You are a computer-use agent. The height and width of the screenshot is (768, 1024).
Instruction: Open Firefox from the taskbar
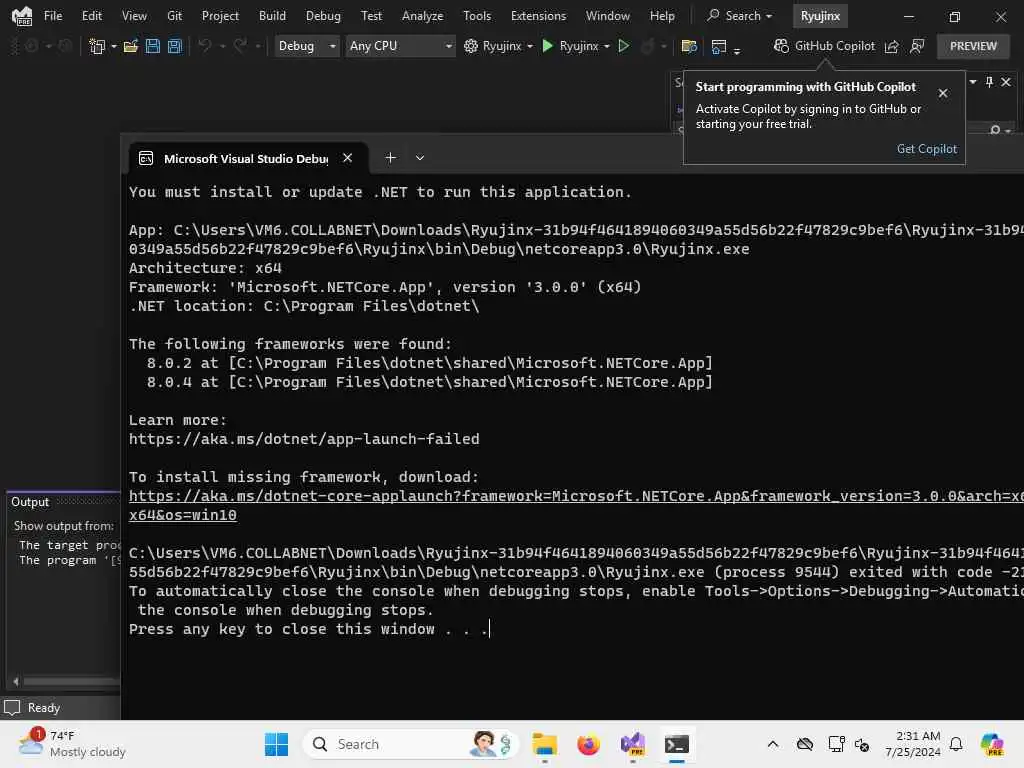tap(588, 744)
